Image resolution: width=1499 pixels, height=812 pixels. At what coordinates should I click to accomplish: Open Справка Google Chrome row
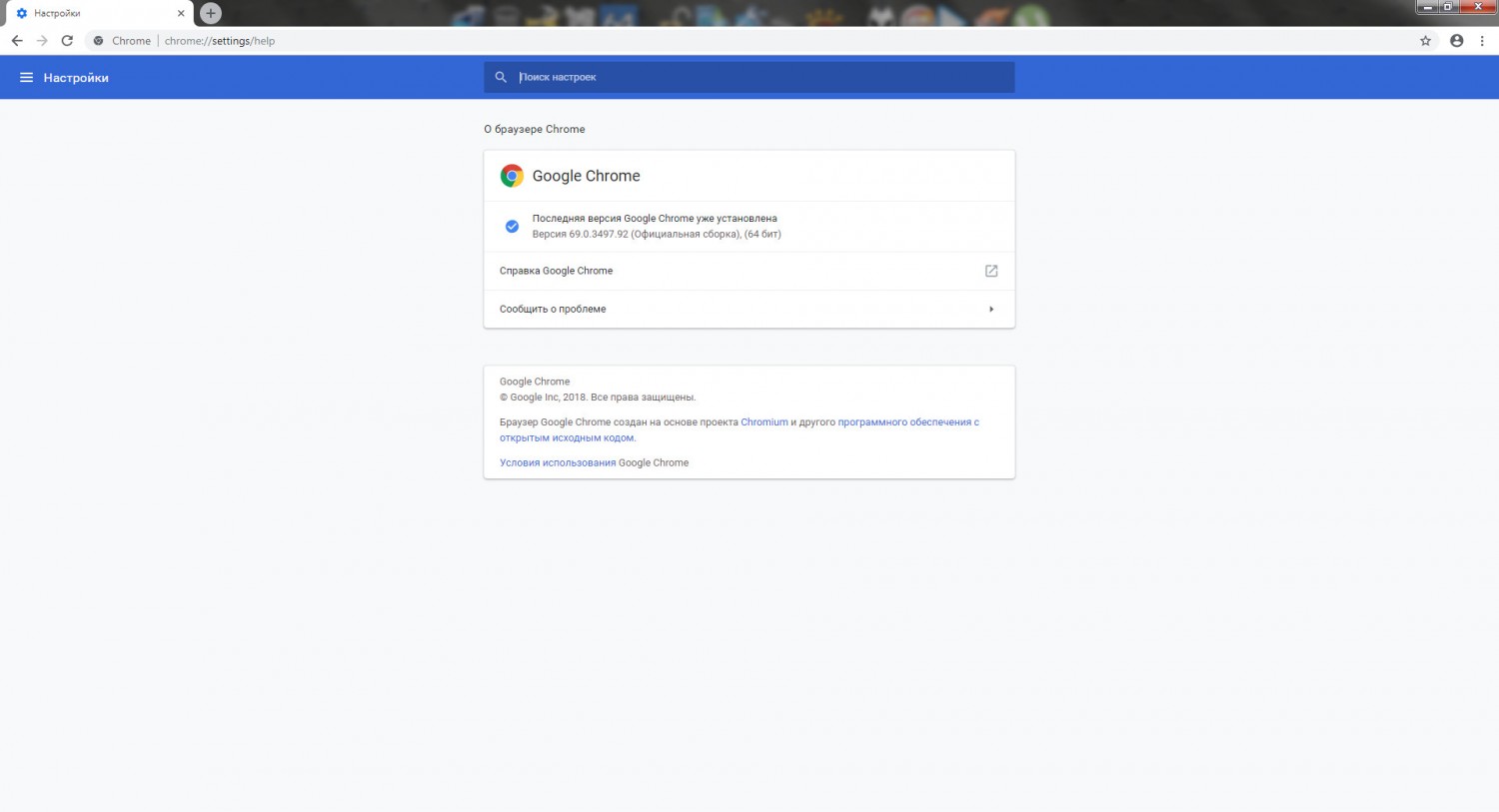tap(749, 271)
